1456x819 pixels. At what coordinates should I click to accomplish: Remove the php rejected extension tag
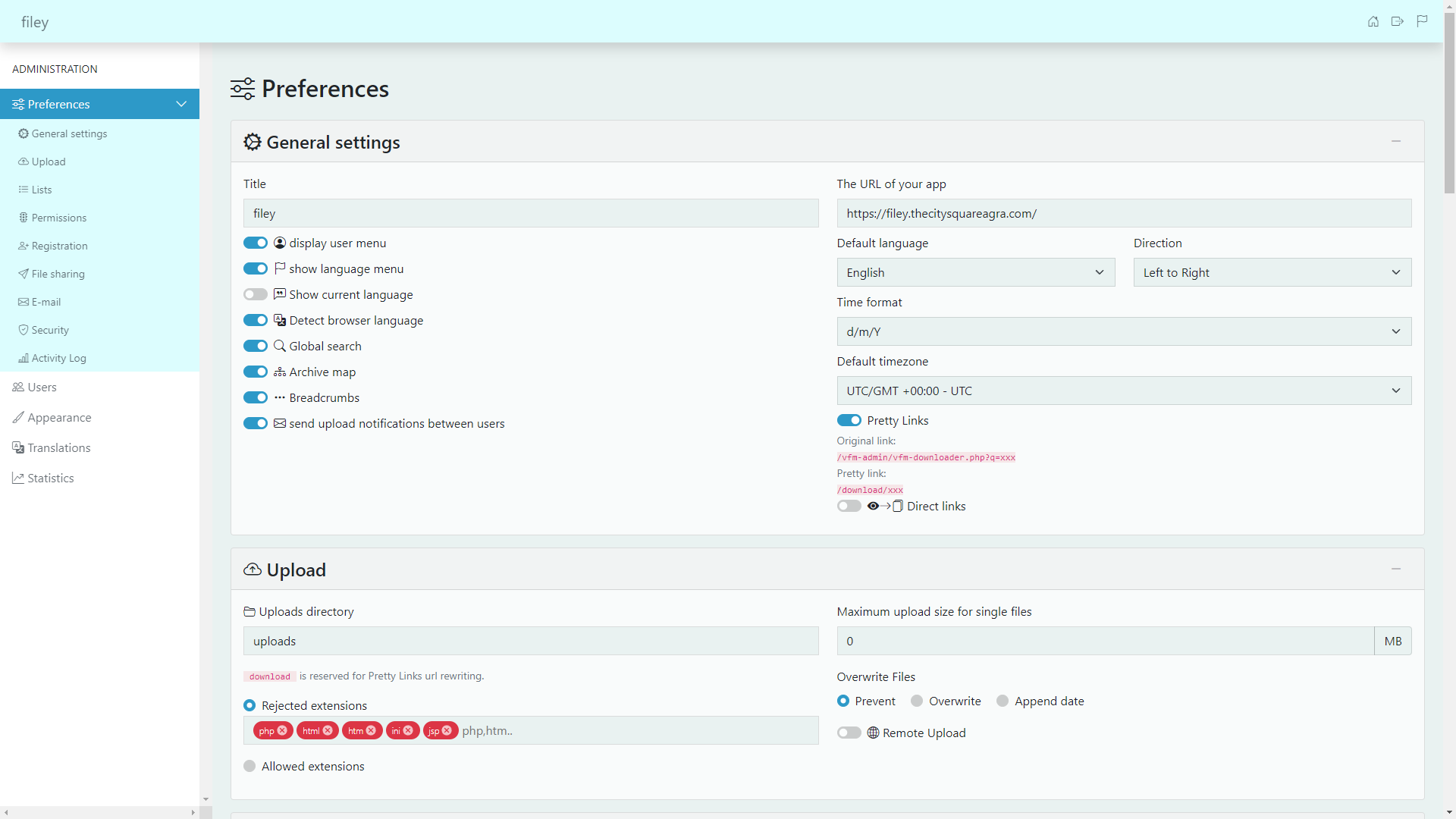click(x=282, y=730)
